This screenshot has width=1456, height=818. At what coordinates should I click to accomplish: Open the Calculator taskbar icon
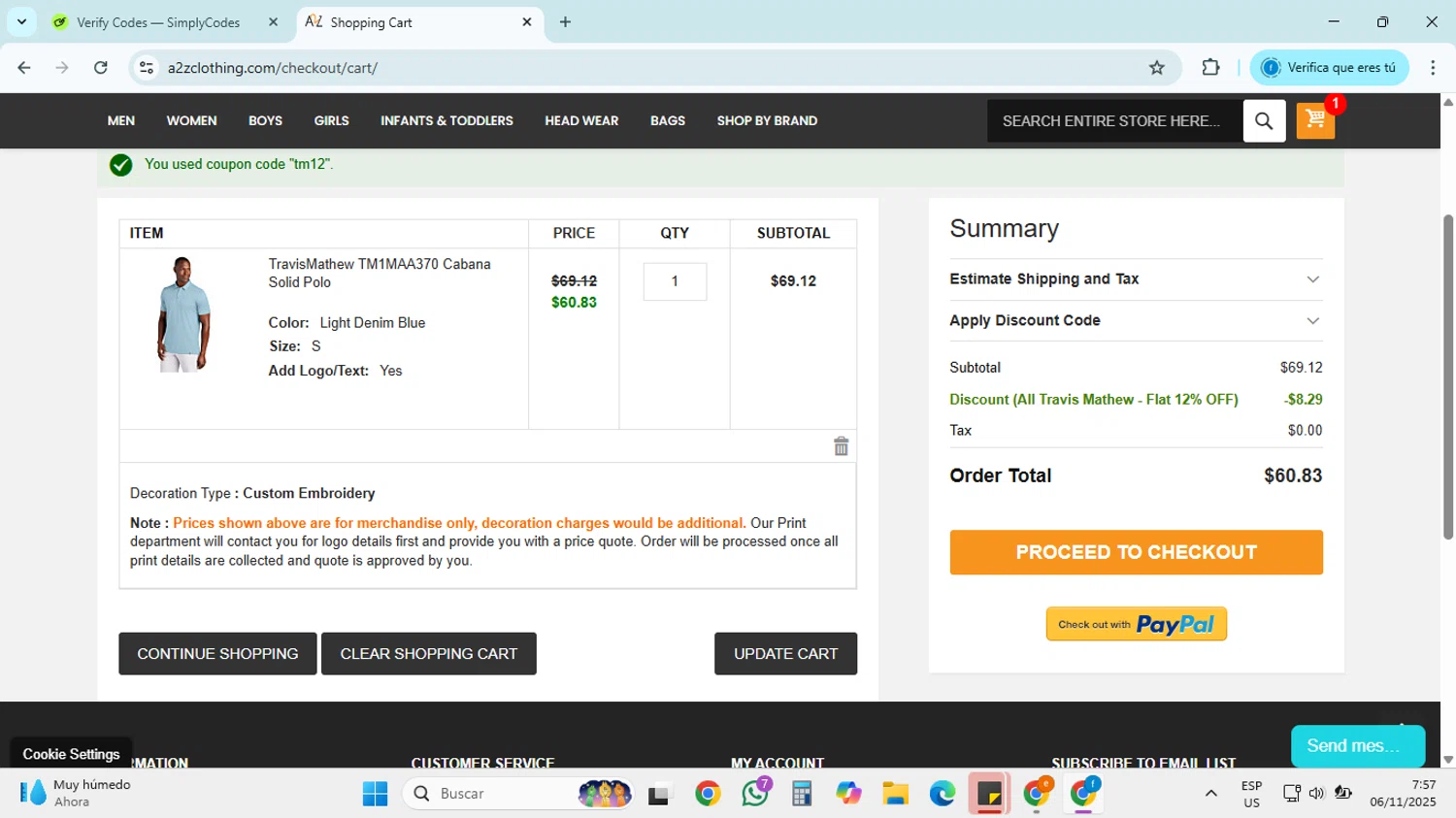802,794
